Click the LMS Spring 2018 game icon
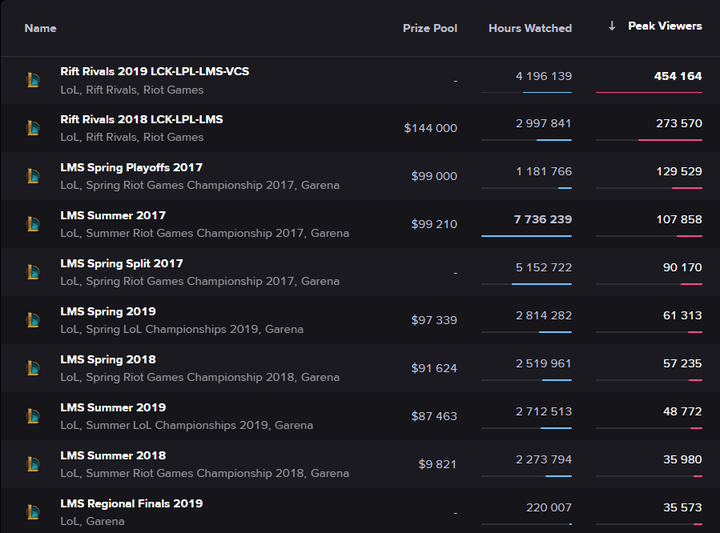This screenshot has width=720, height=533. [33, 368]
